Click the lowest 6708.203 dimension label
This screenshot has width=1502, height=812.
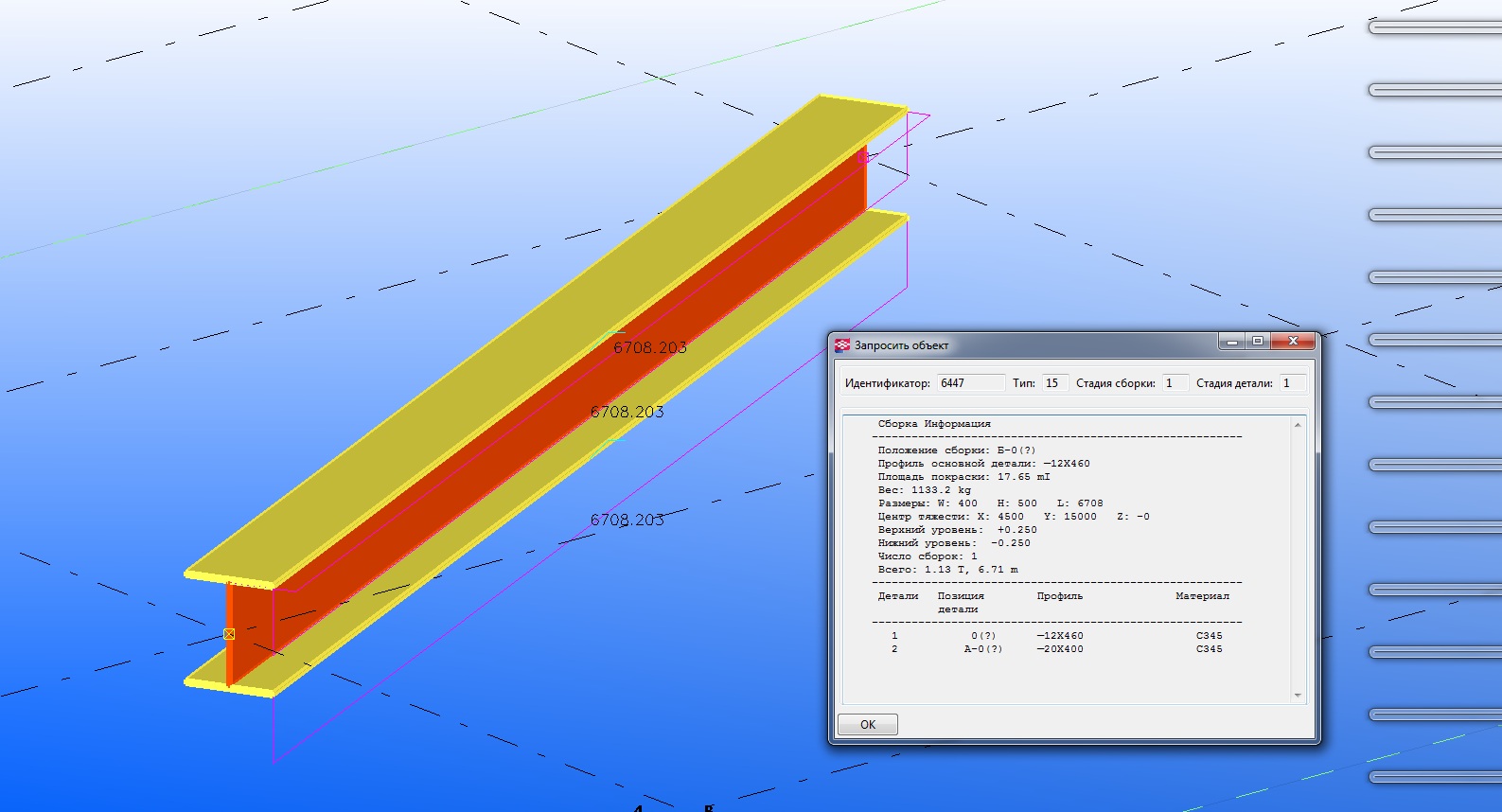[627, 521]
